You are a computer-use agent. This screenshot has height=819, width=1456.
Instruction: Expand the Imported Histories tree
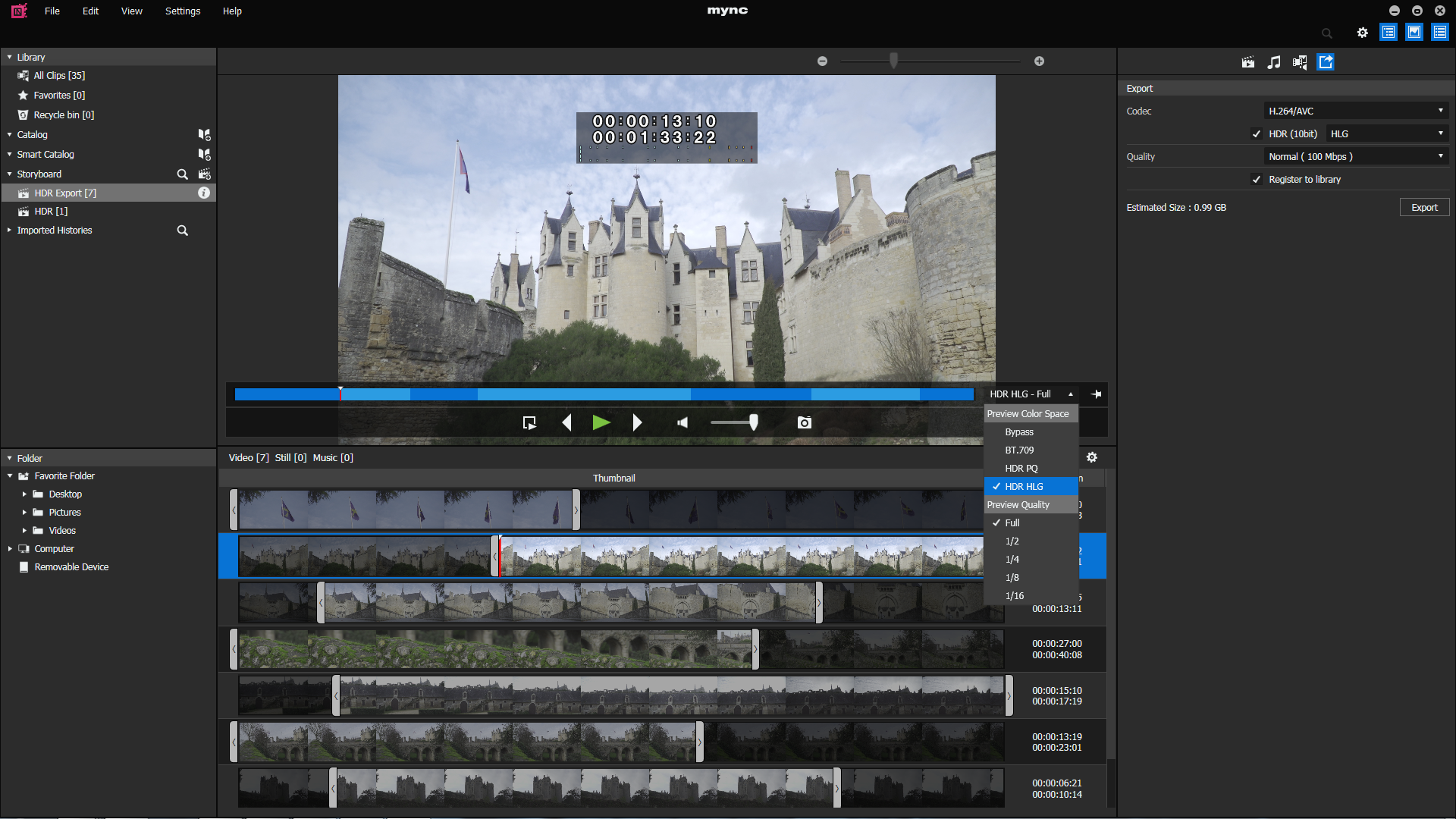9,230
